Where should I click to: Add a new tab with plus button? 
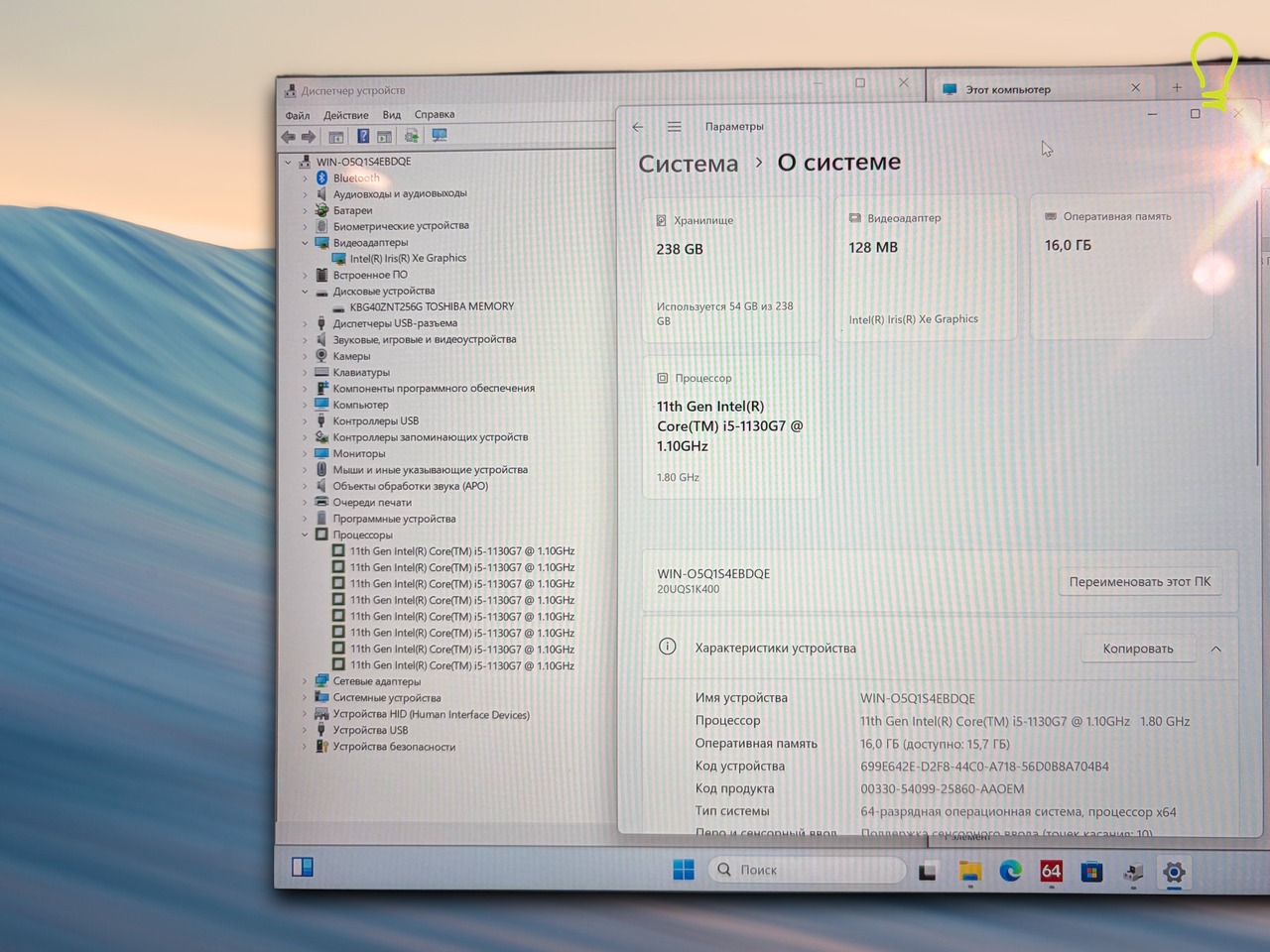(x=1177, y=87)
